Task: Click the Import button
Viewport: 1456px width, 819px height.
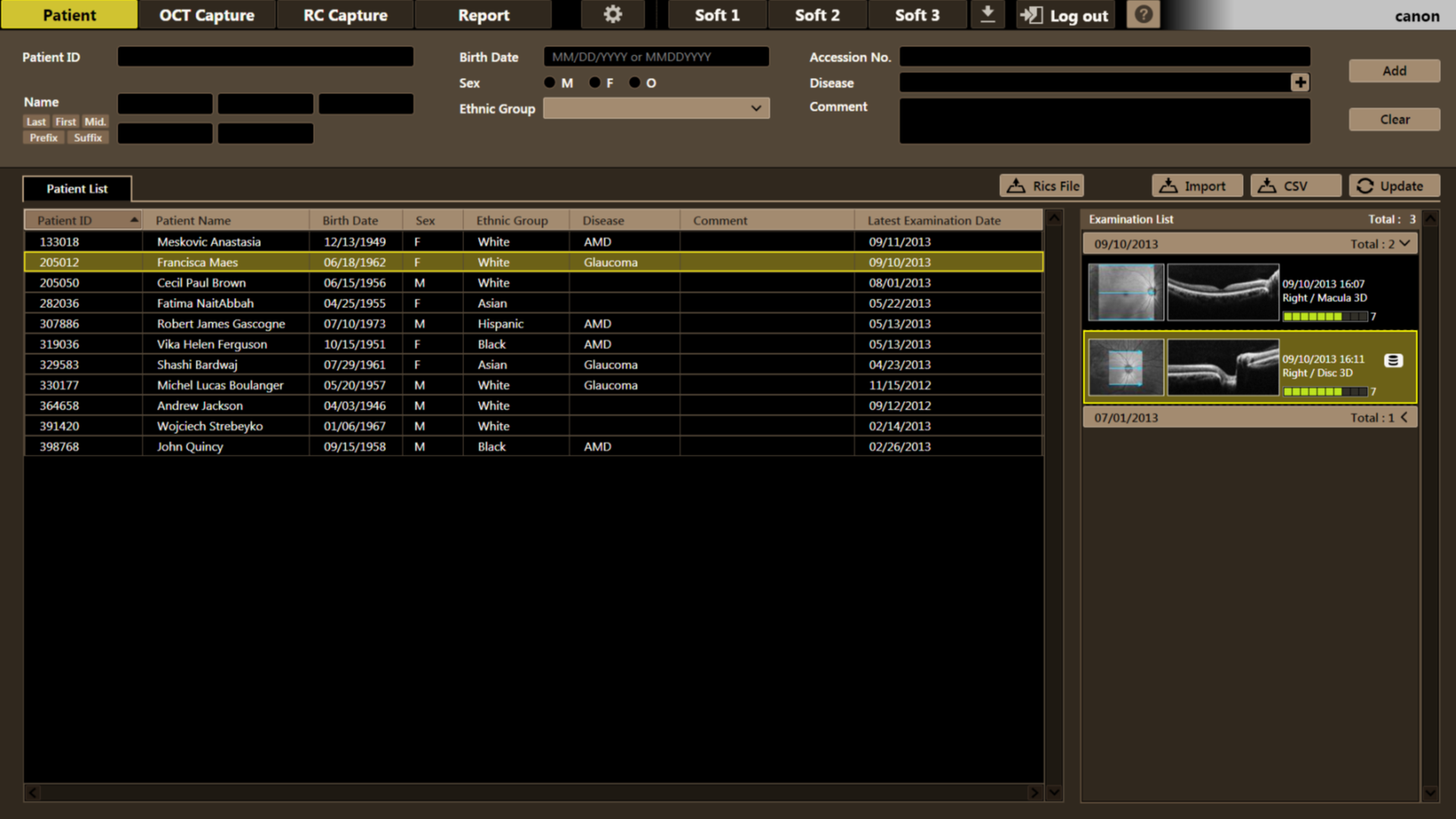Action: coord(1197,185)
